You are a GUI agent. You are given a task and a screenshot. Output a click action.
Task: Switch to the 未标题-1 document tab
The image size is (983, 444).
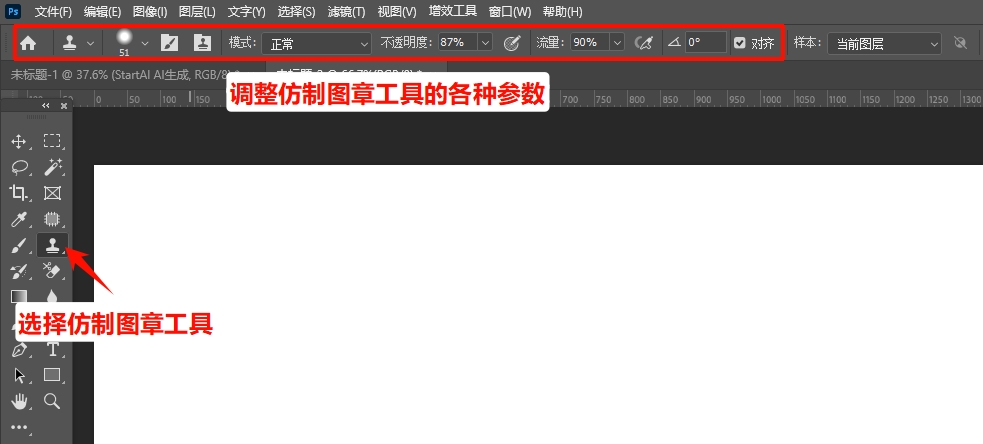[x=122, y=74]
